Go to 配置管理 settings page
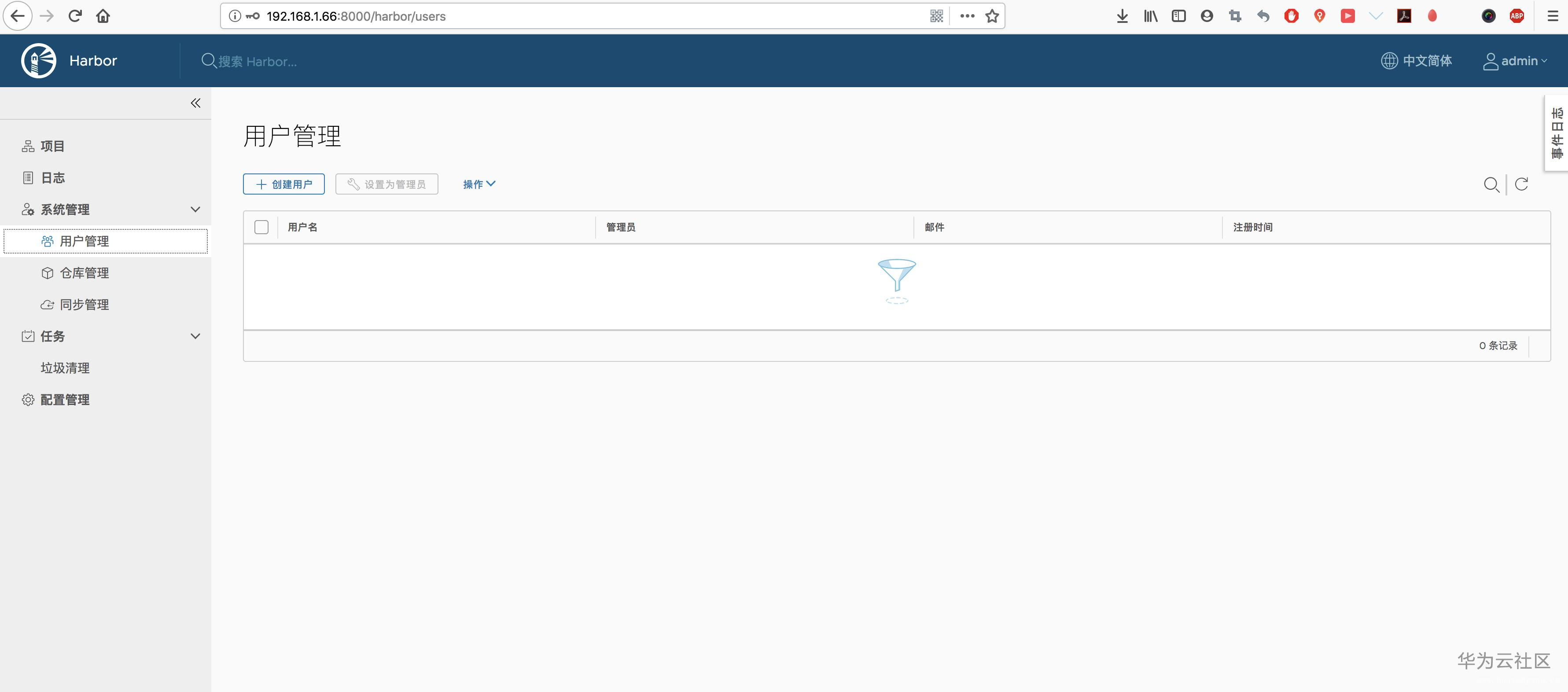Screen dimensions: 1568x692 (x=65, y=399)
